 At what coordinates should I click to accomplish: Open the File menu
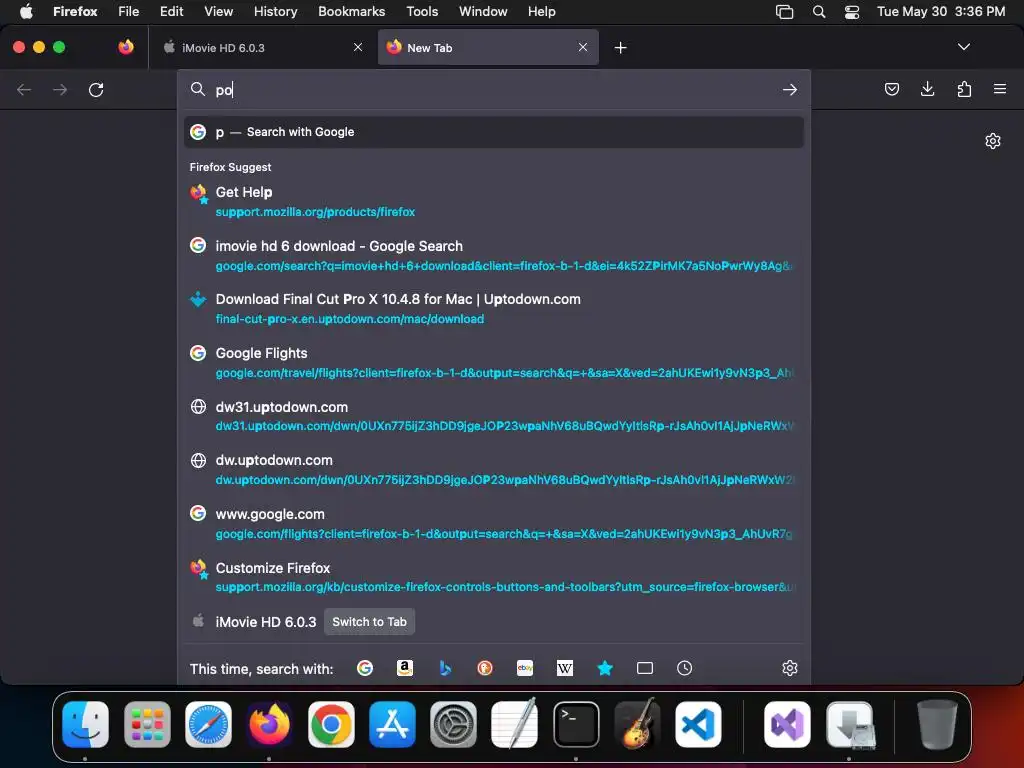129,12
